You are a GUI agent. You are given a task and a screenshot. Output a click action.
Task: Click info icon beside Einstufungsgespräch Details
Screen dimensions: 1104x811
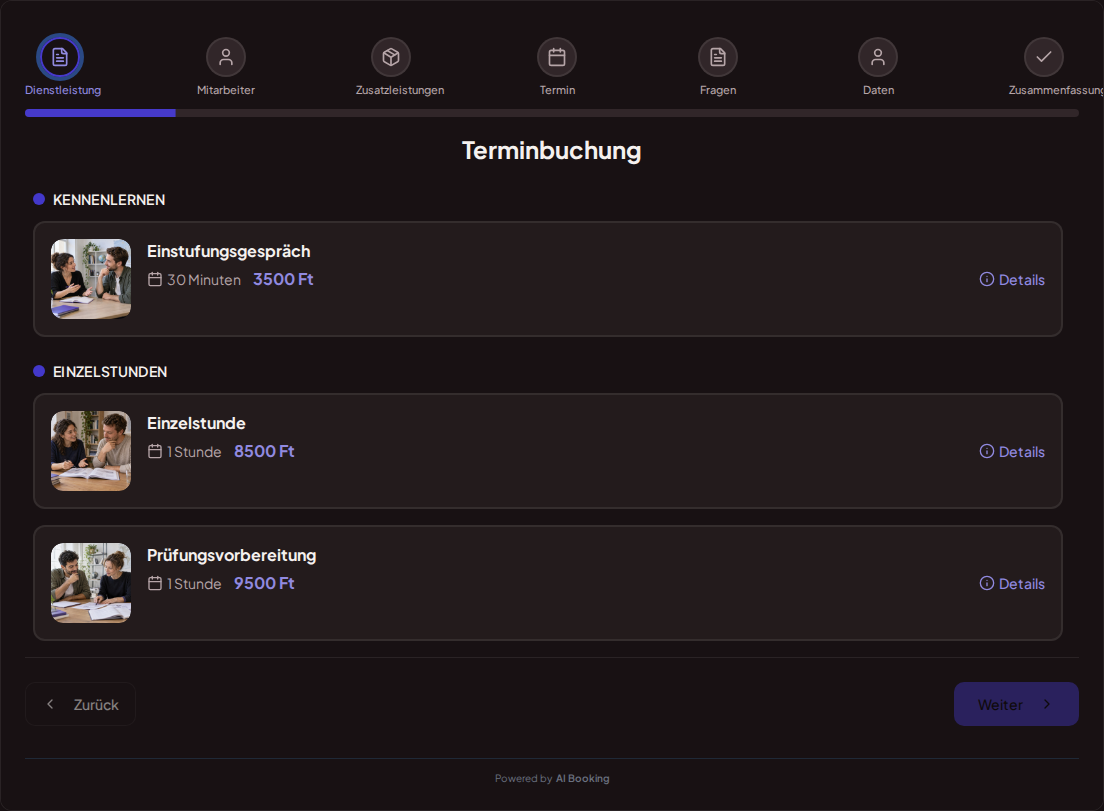[x=987, y=279]
